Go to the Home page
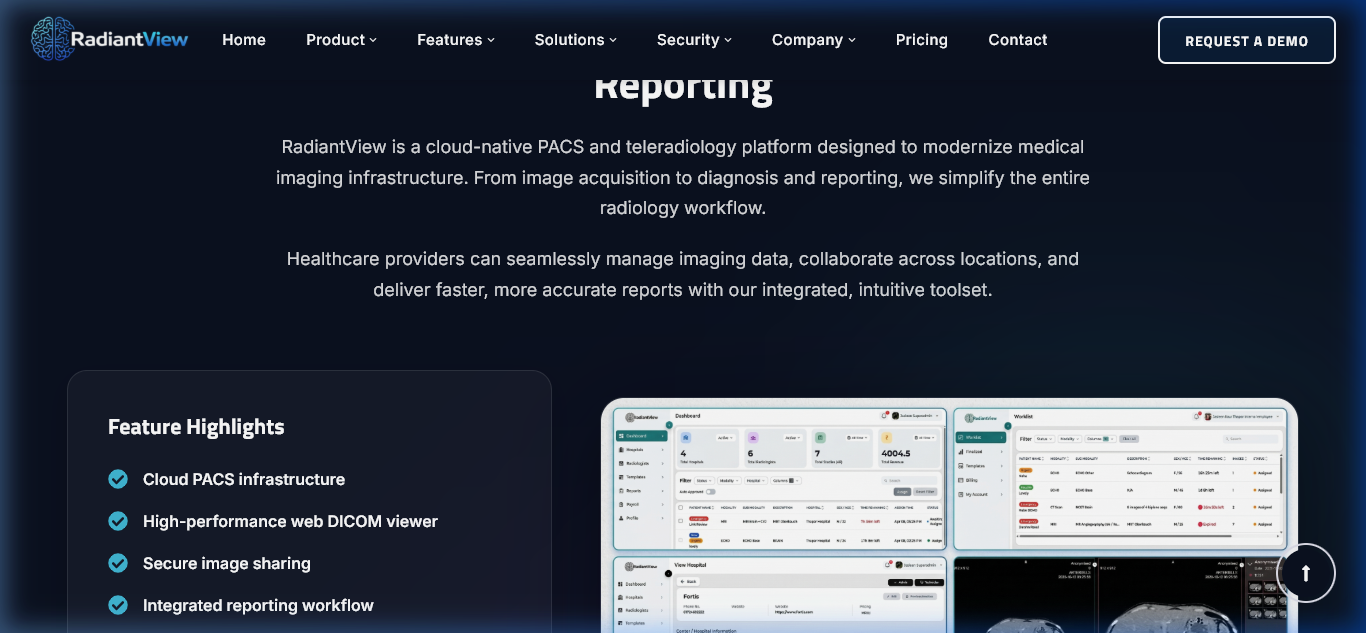 (244, 40)
